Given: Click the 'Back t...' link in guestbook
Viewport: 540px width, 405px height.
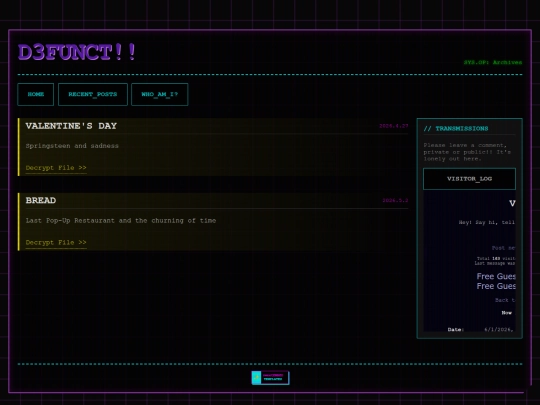Looking at the screenshot, I should point(505,300).
